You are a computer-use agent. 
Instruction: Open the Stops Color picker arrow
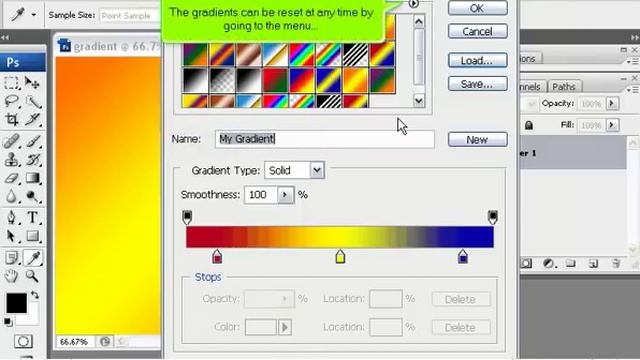[285, 327]
